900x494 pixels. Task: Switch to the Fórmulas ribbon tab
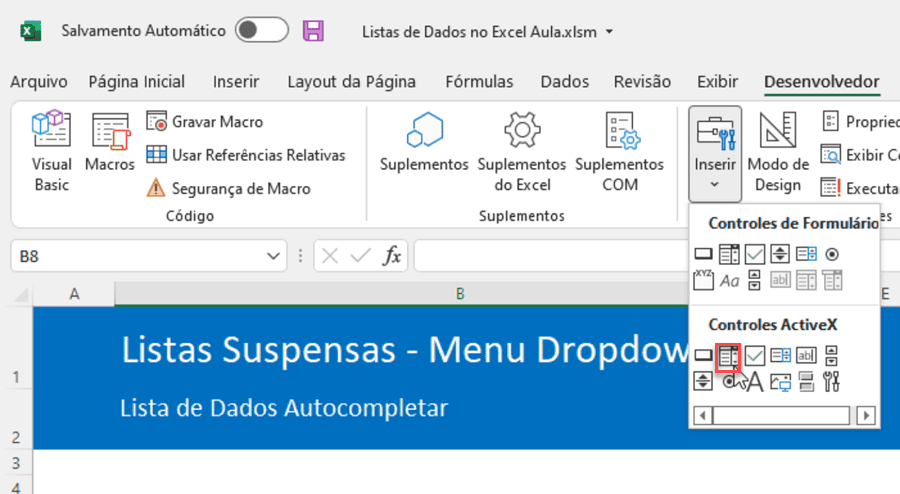pyautogui.click(x=479, y=82)
